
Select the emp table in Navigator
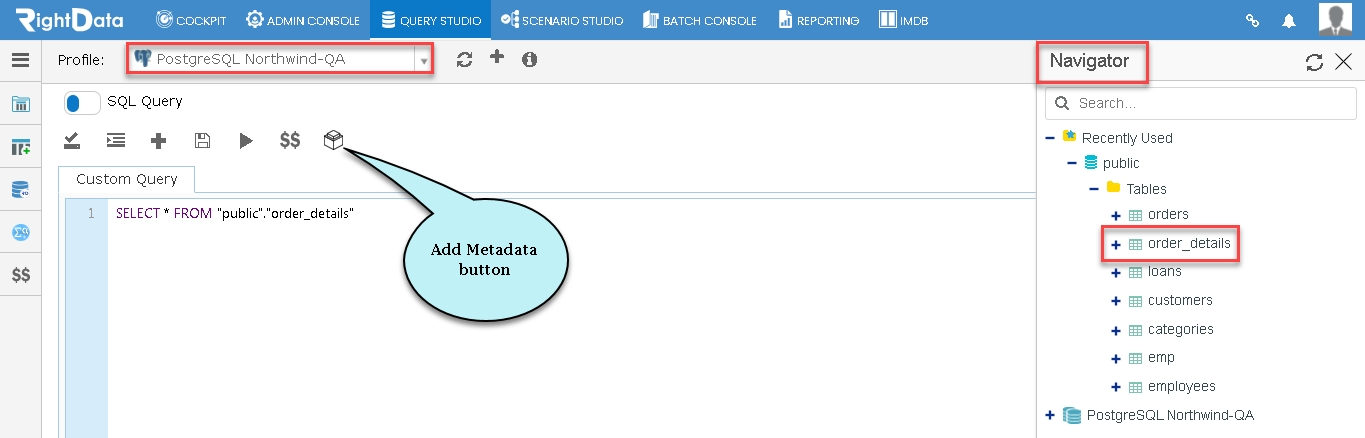click(1161, 358)
